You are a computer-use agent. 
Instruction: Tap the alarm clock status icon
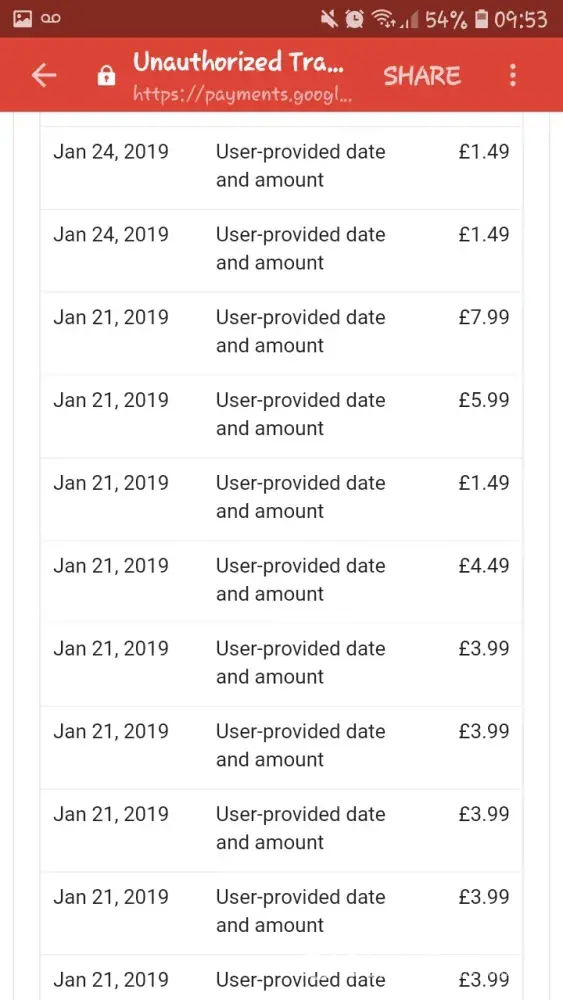tap(355, 20)
